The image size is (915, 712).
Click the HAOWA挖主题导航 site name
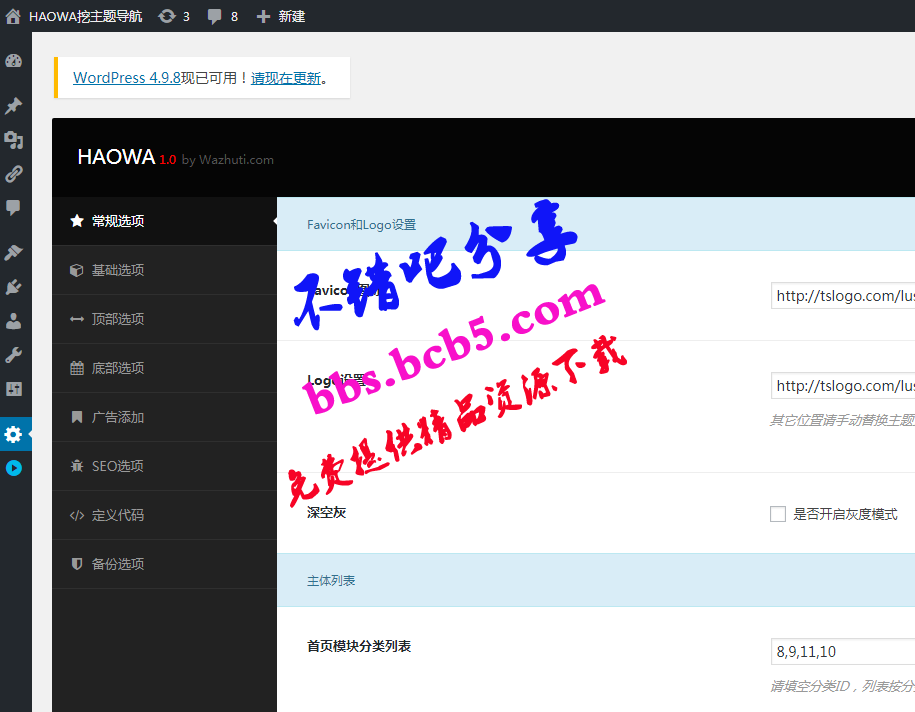[x=85, y=16]
